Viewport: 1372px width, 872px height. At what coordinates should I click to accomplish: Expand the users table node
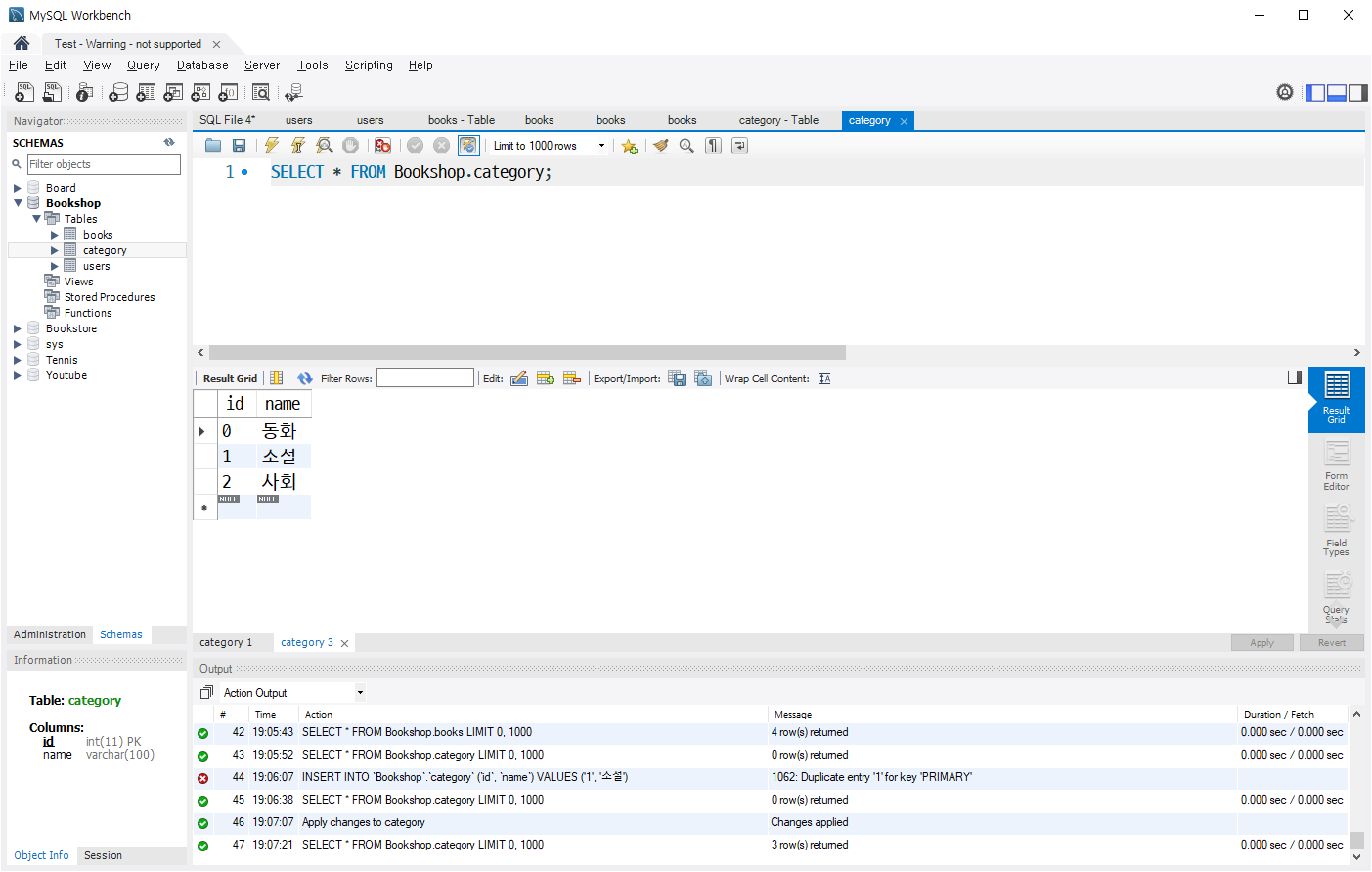point(55,266)
